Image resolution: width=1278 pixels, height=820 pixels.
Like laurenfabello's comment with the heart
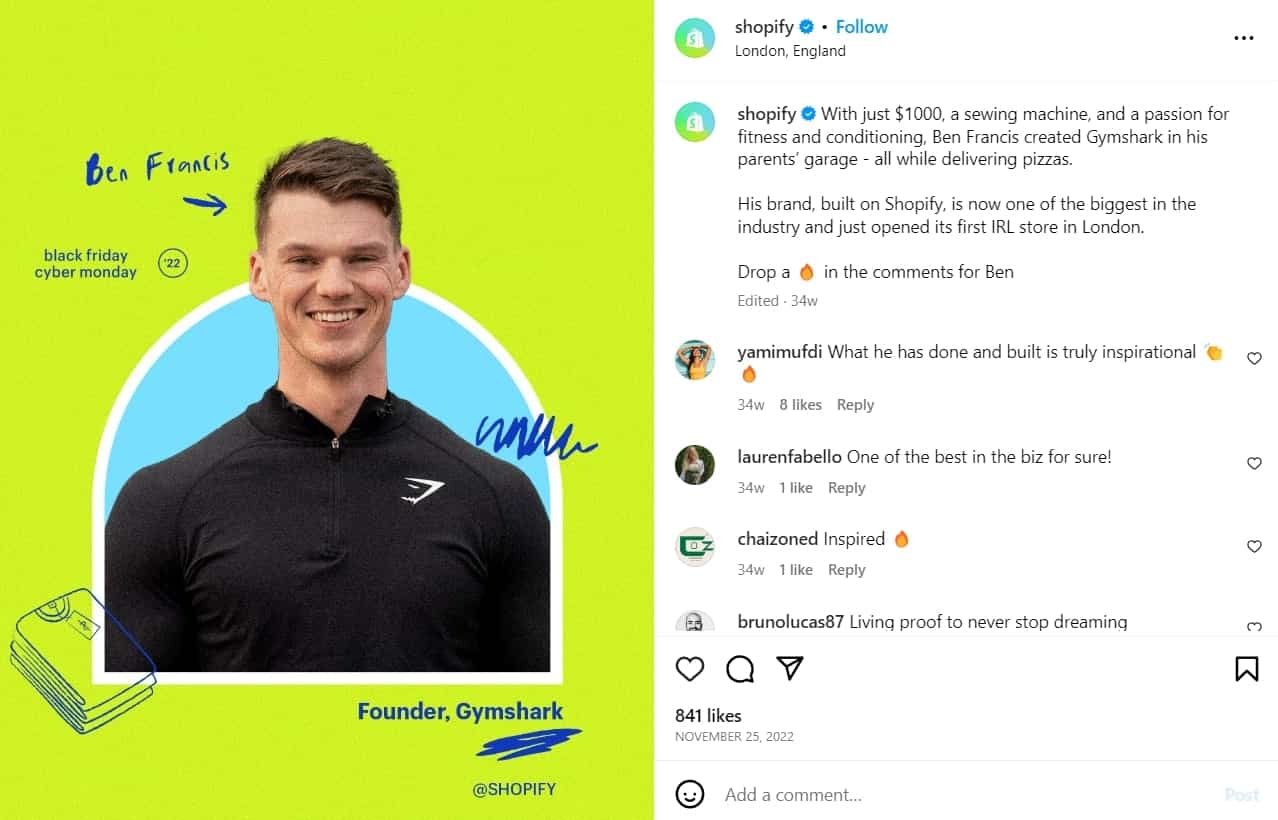pos(1254,463)
